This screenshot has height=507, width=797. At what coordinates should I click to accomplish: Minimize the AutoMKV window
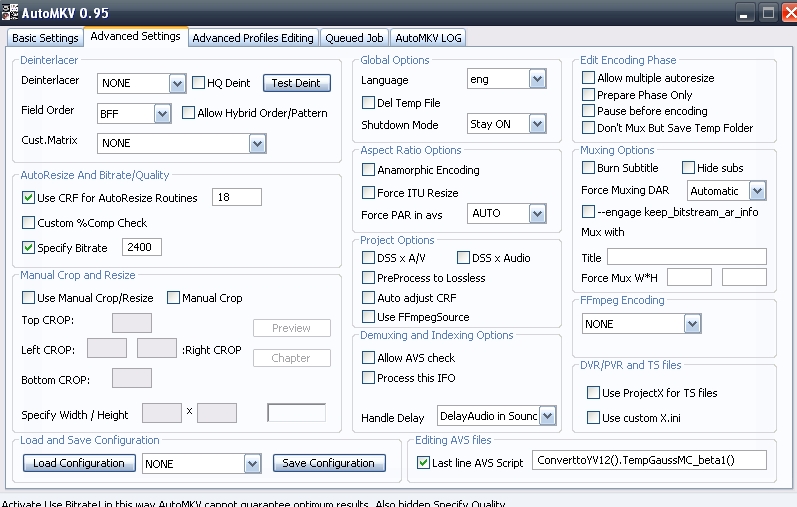(x=744, y=13)
